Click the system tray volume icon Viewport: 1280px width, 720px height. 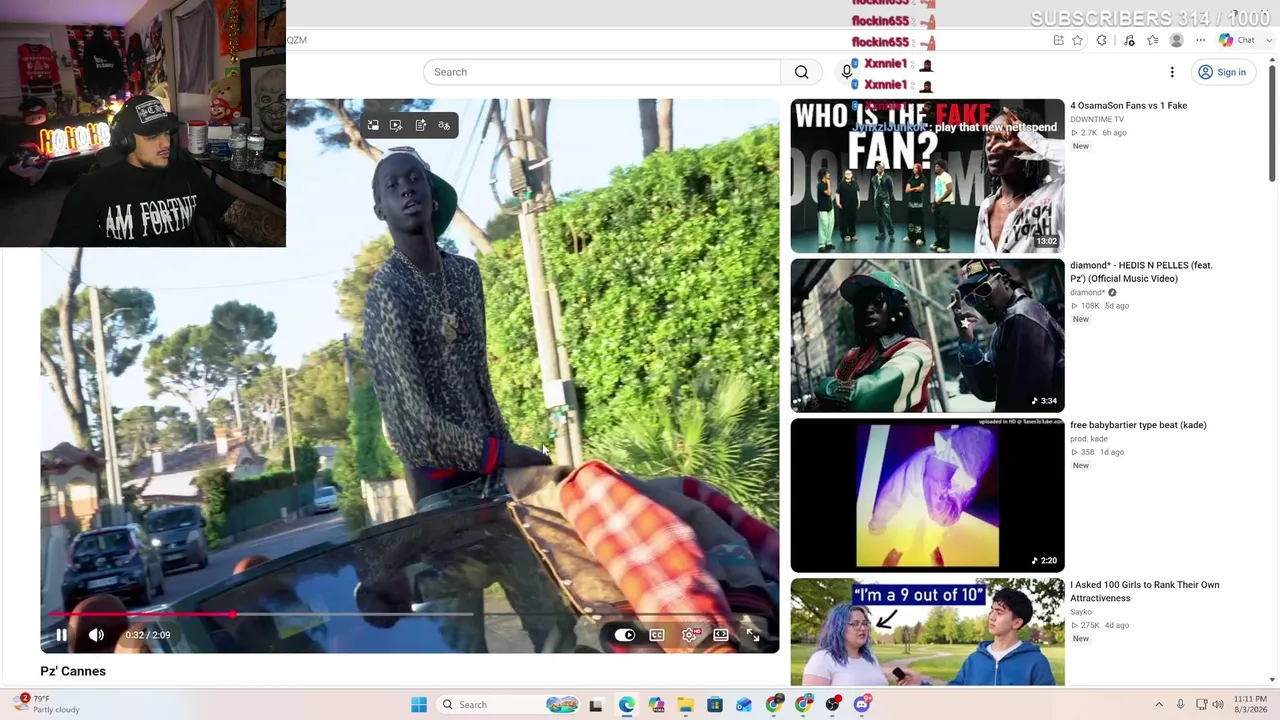[x=1218, y=705]
